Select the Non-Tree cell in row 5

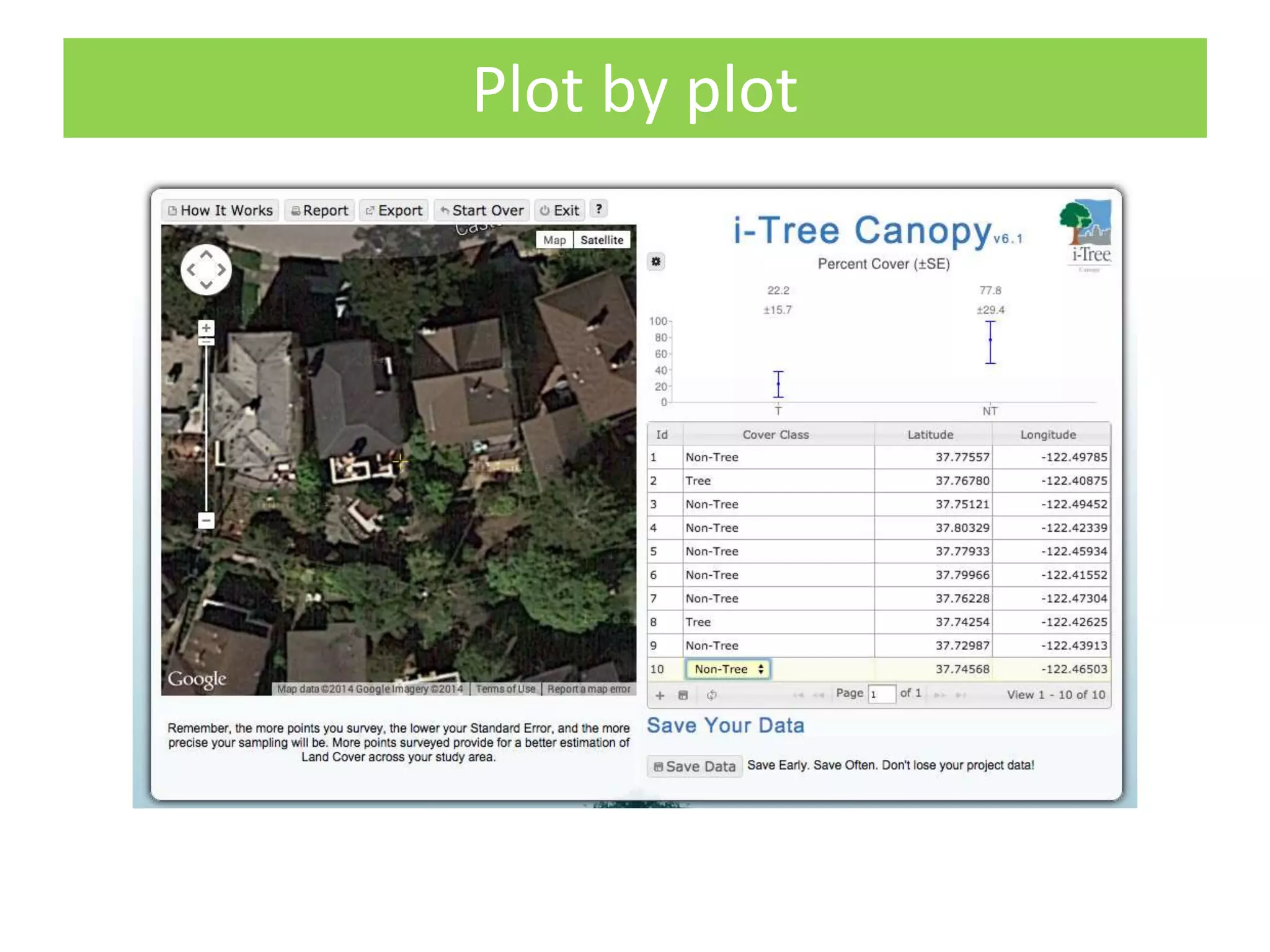(x=778, y=552)
